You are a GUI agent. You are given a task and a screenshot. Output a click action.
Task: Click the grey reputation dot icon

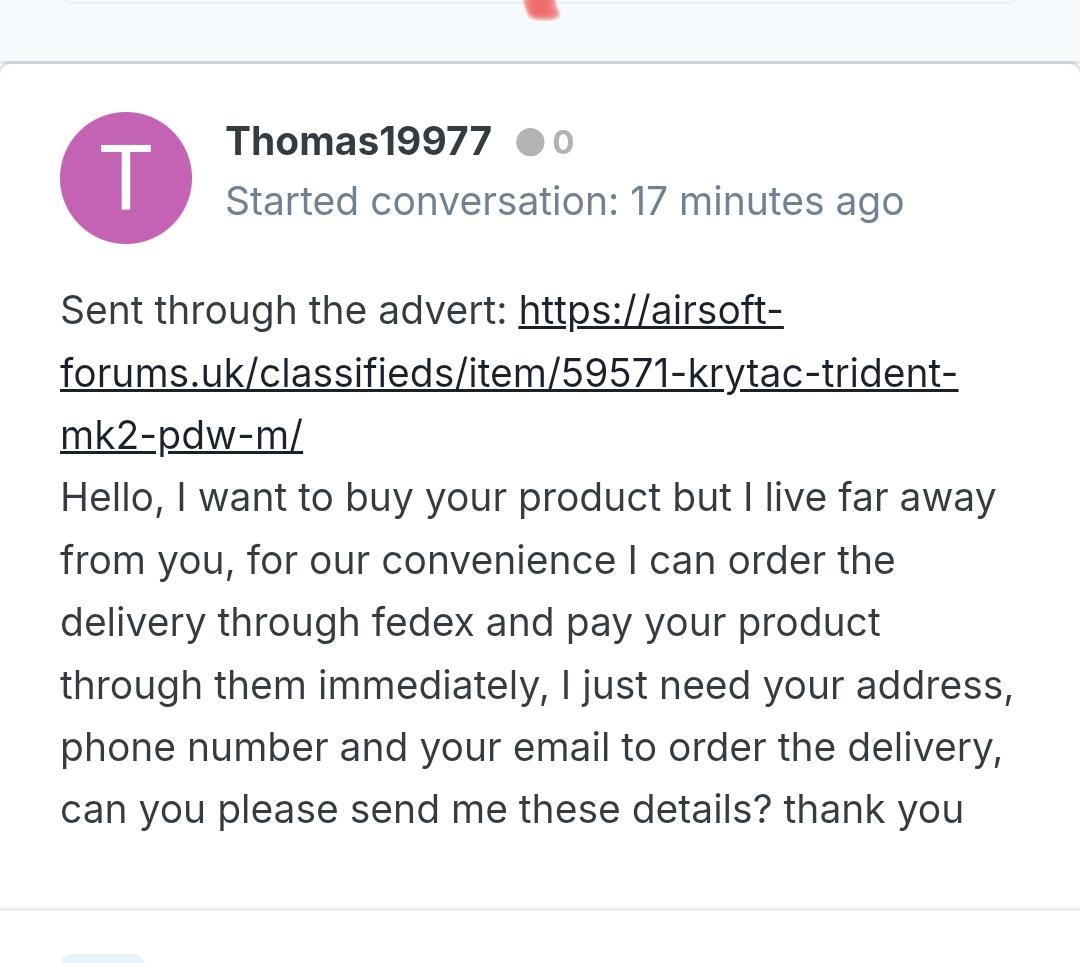click(x=529, y=143)
